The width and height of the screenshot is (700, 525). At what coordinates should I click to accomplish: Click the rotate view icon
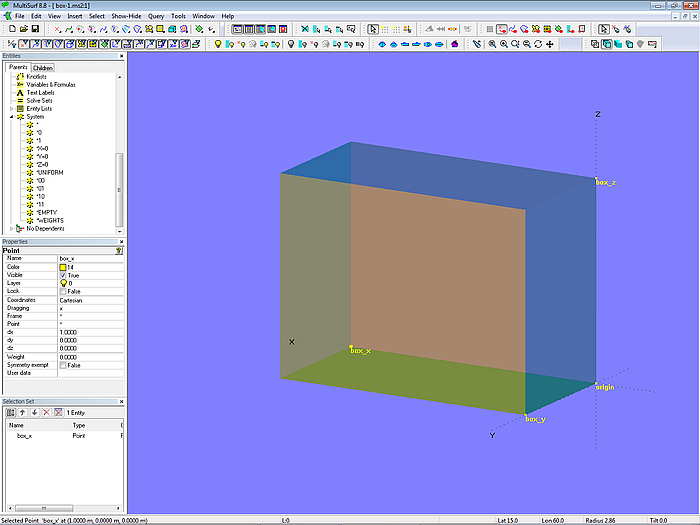coord(538,44)
